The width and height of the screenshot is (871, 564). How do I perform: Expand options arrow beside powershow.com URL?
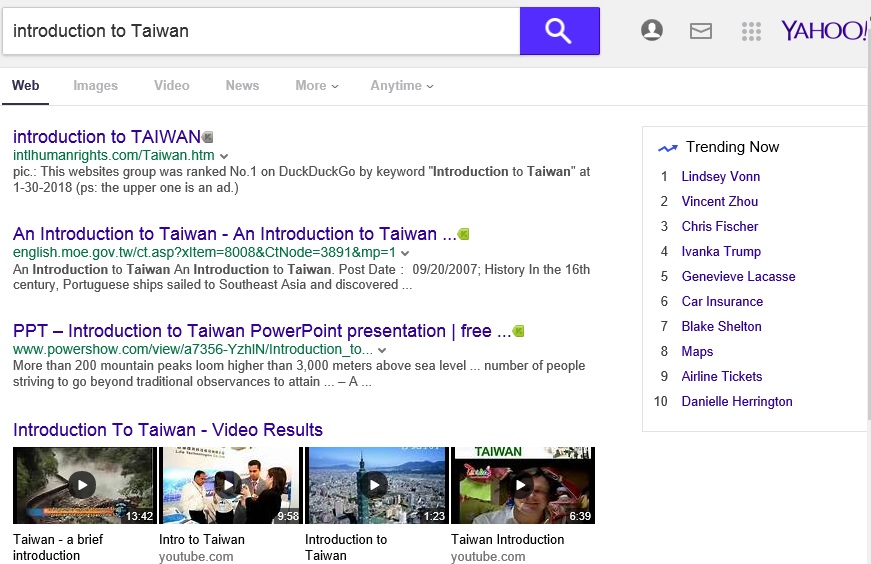pos(382,350)
